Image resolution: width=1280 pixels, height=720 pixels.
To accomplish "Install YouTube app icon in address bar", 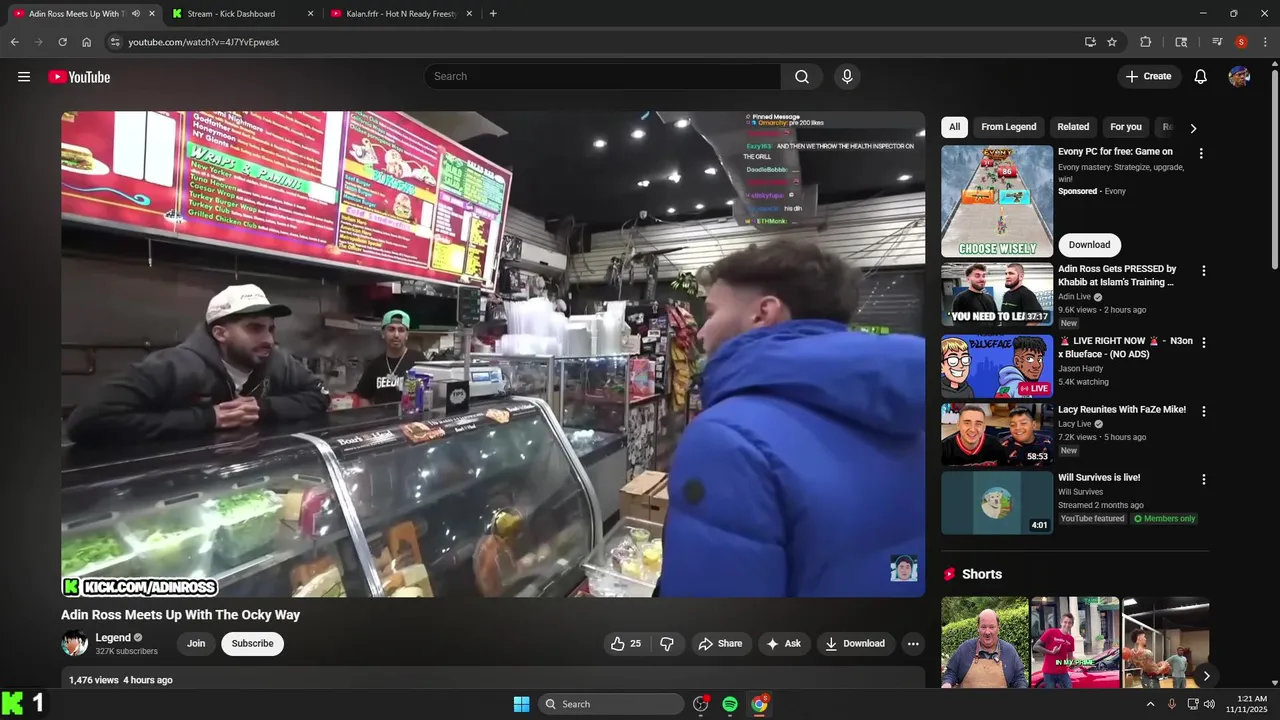I will [x=1090, y=42].
